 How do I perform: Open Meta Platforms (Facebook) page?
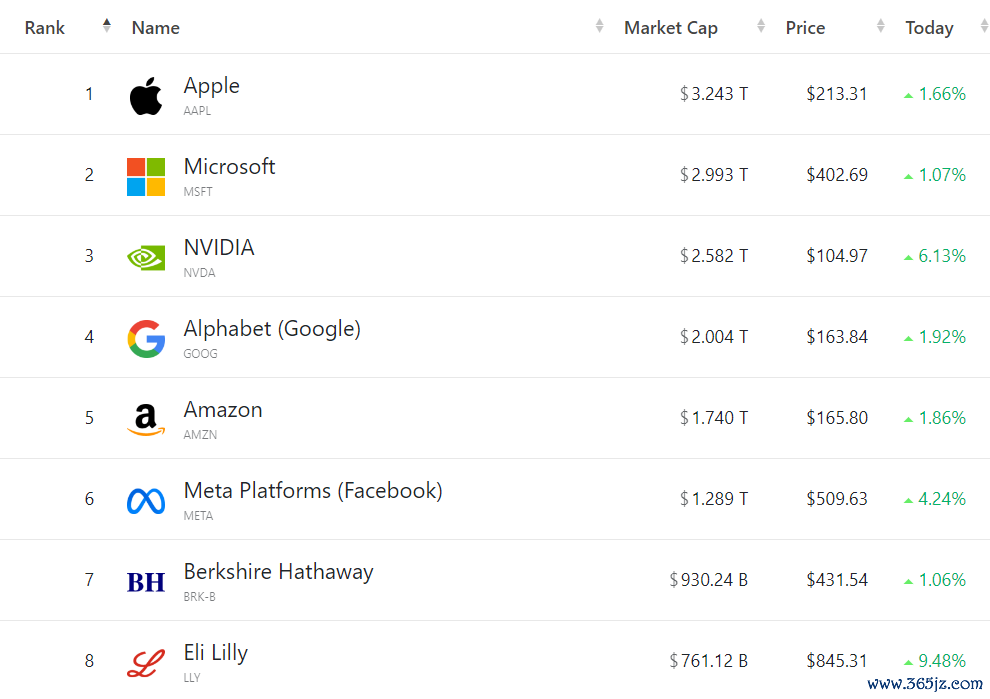[313, 491]
